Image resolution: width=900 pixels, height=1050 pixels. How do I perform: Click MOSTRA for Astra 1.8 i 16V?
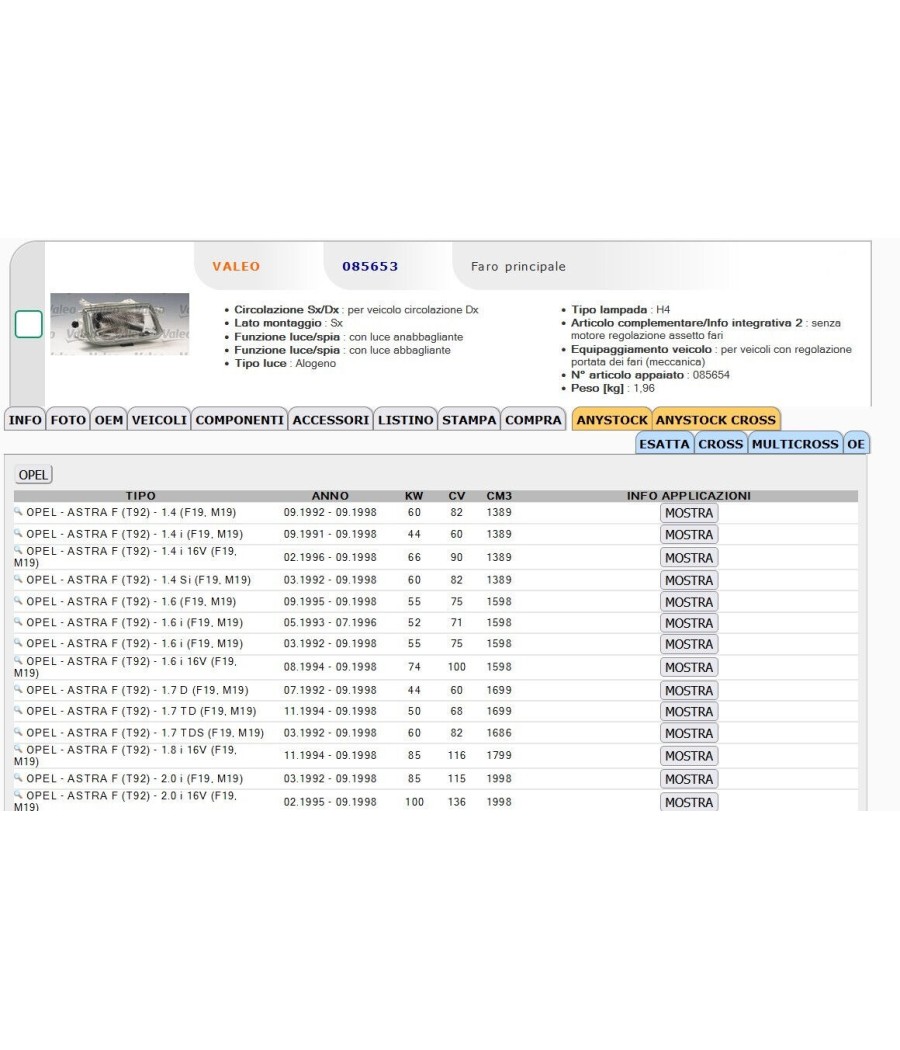click(x=689, y=756)
